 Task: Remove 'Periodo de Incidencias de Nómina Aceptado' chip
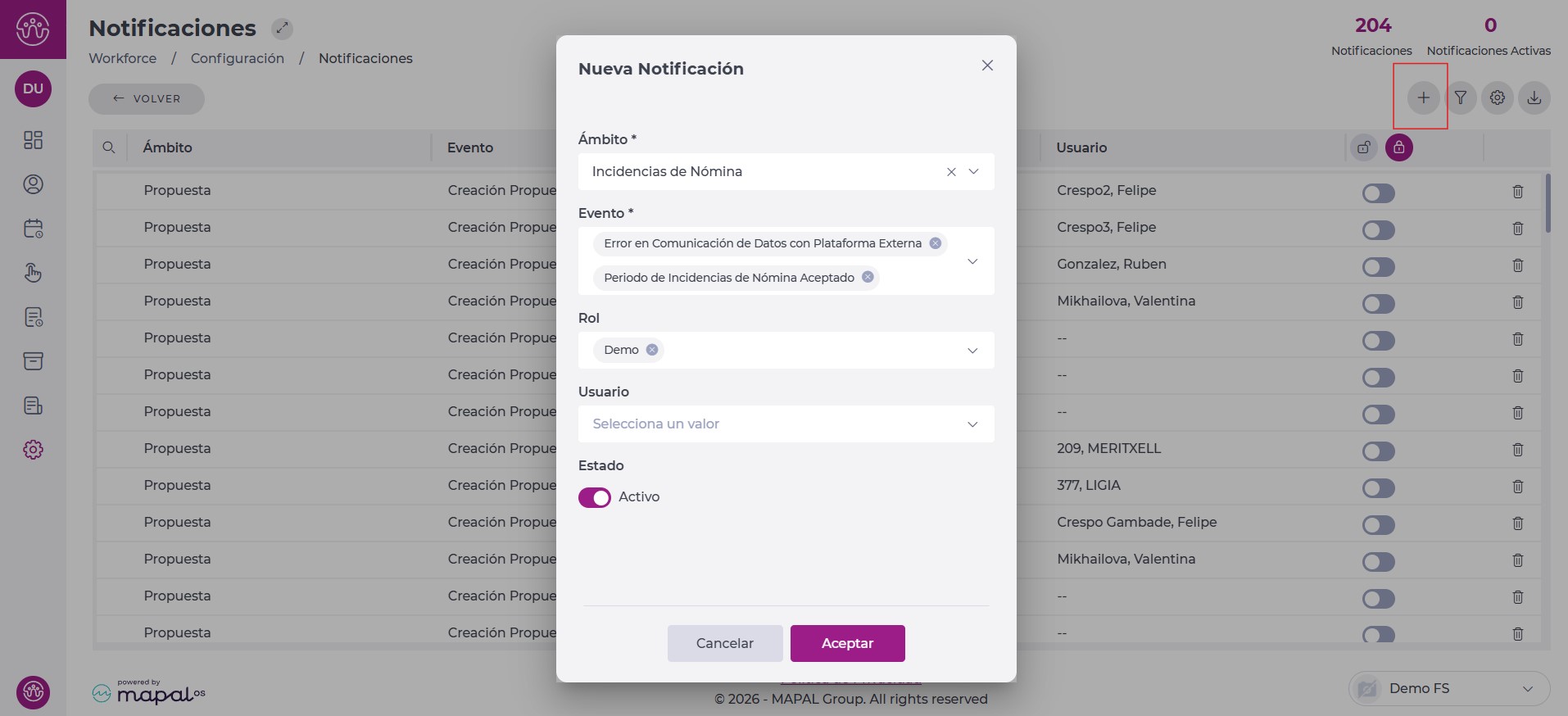[868, 278]
